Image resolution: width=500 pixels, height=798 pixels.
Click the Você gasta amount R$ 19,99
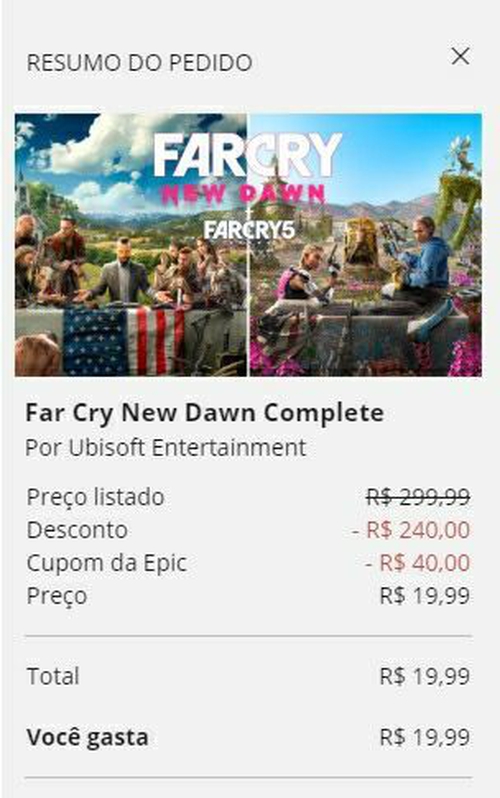425,737
